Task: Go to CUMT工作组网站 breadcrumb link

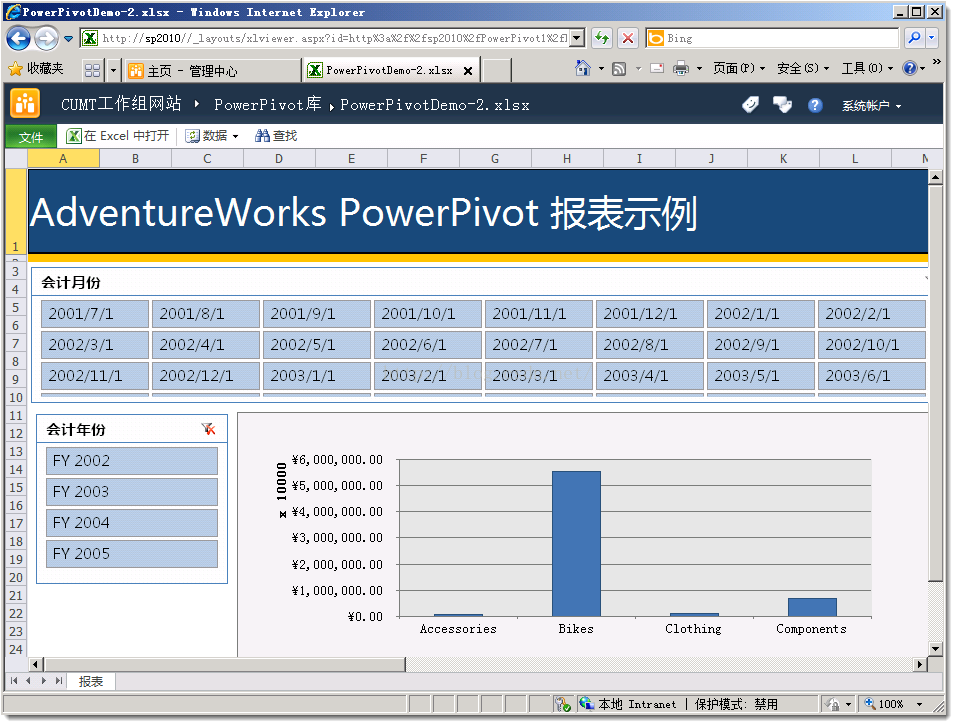Action: (121, 104)
